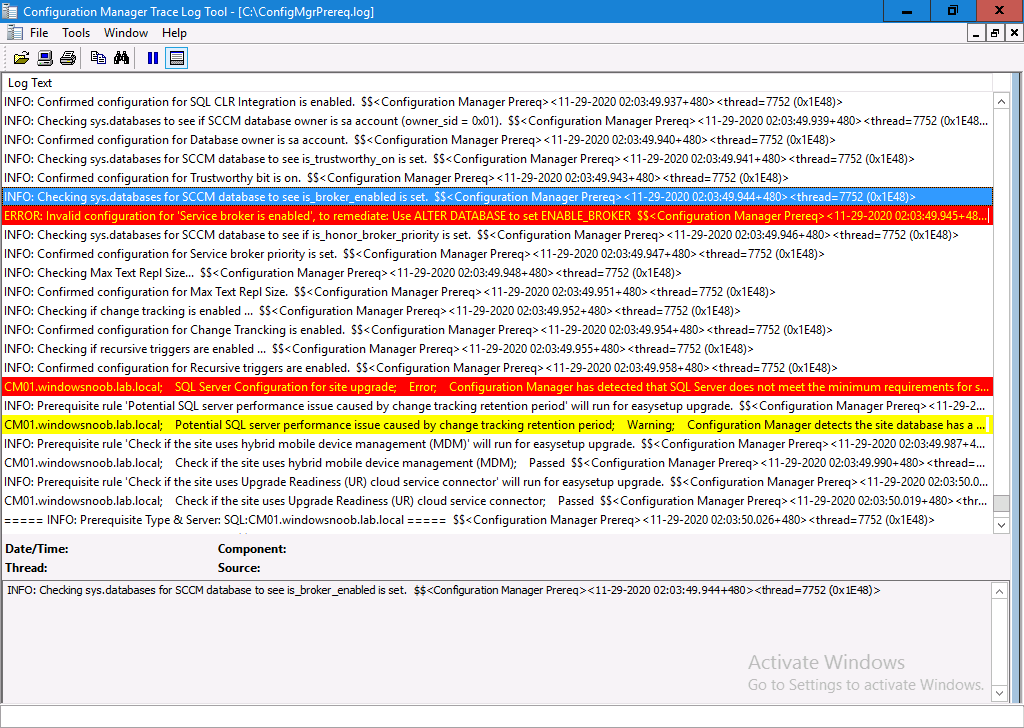The height and width of the screenshot is (728, 1024).
Task: Select the 'is_trustworthy_on is set' log line
Action: tap(497, 159)
